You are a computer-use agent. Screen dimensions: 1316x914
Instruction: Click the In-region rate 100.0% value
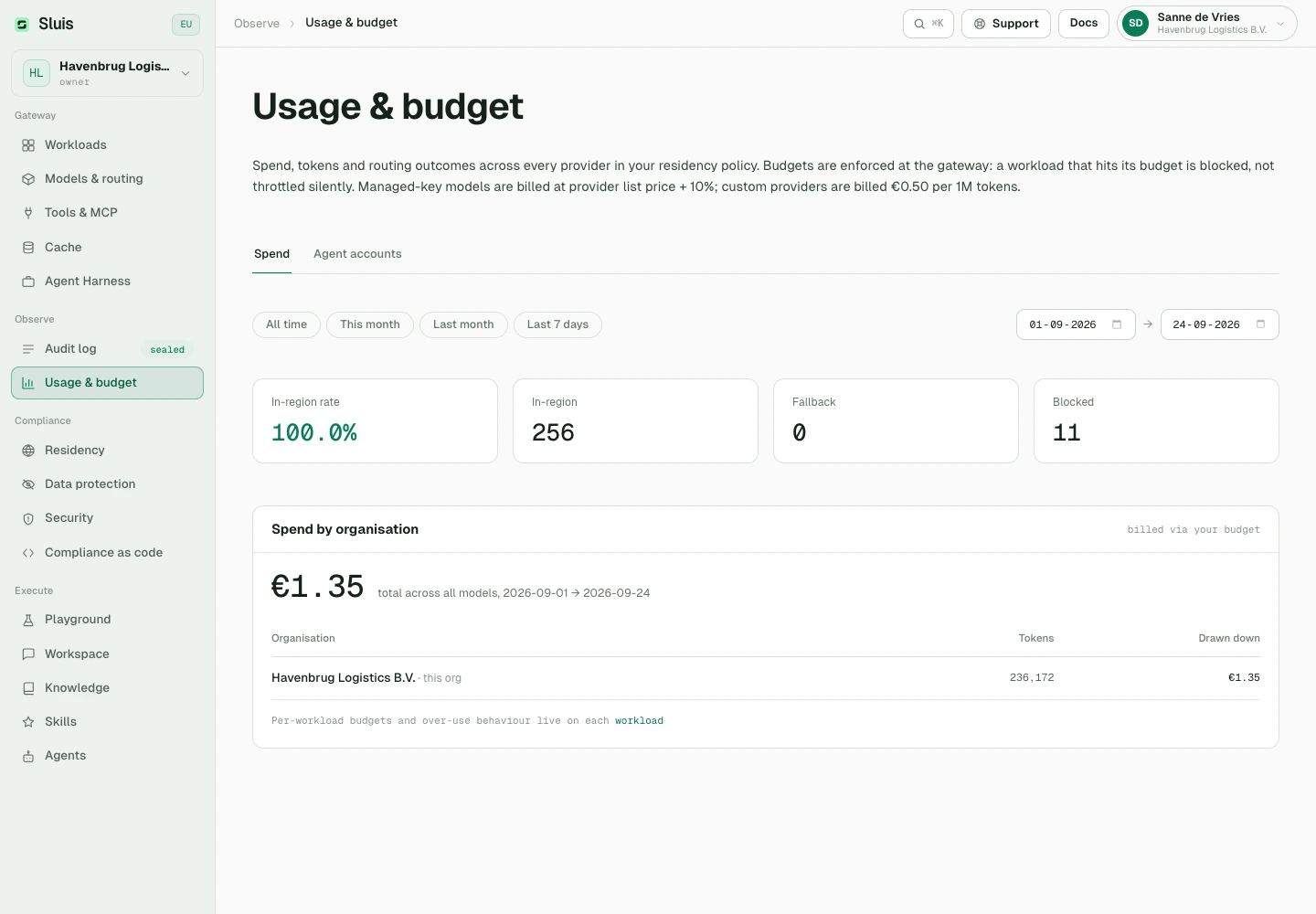314,433
